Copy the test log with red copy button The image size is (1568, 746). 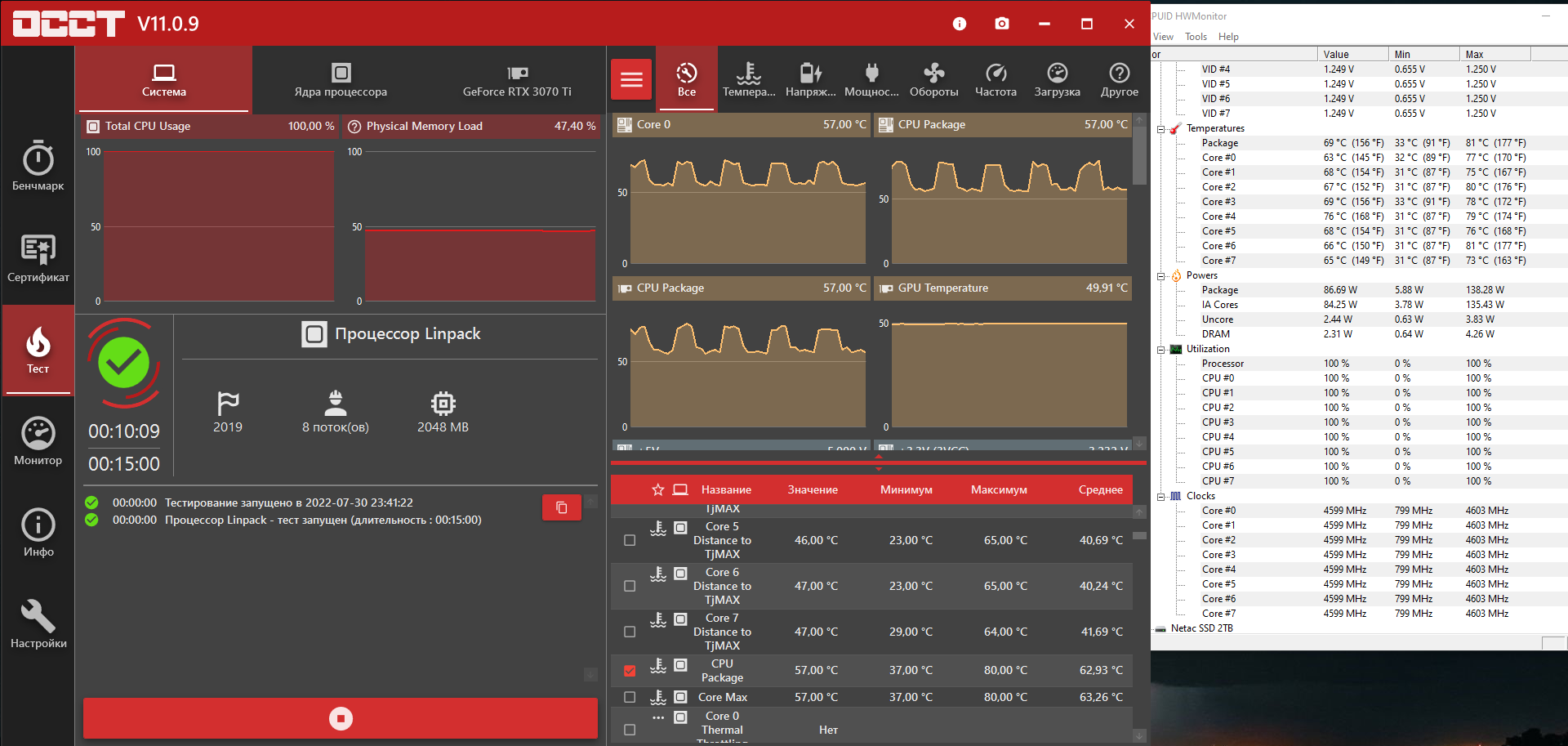tap(562, 507)
